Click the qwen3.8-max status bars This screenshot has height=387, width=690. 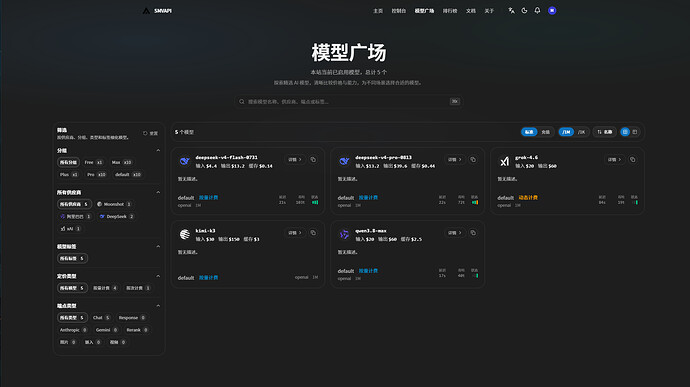pos(475,276)
